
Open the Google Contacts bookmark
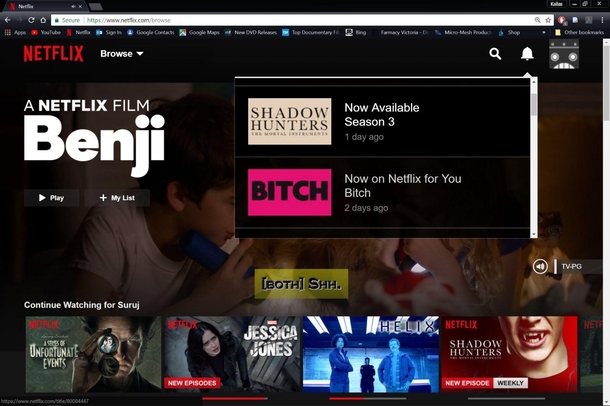(151, 32)
